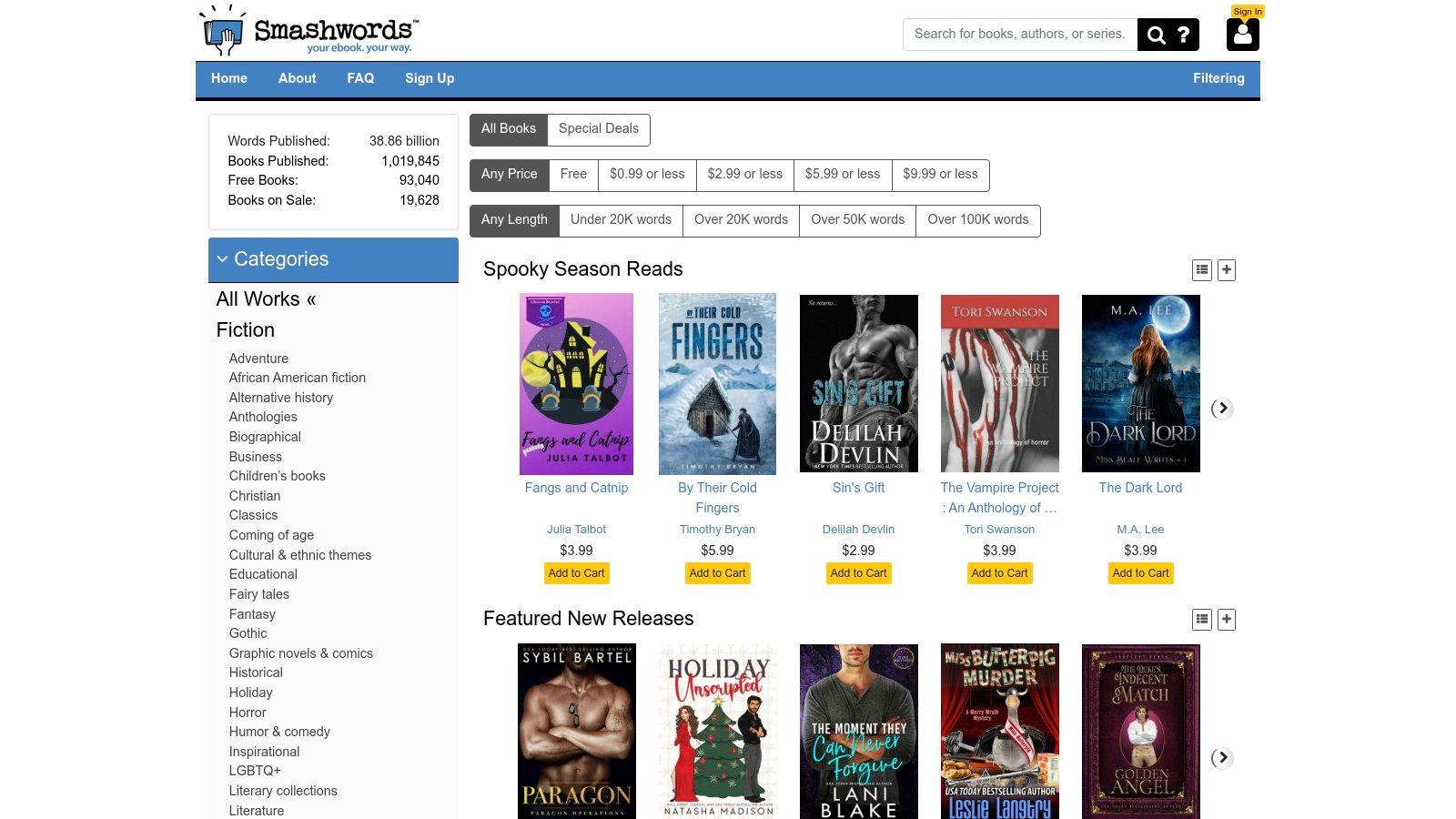This screenshot has width=1456, height=819.
Task: Switch to the Special Deals tab
Action: pos(598,128)
